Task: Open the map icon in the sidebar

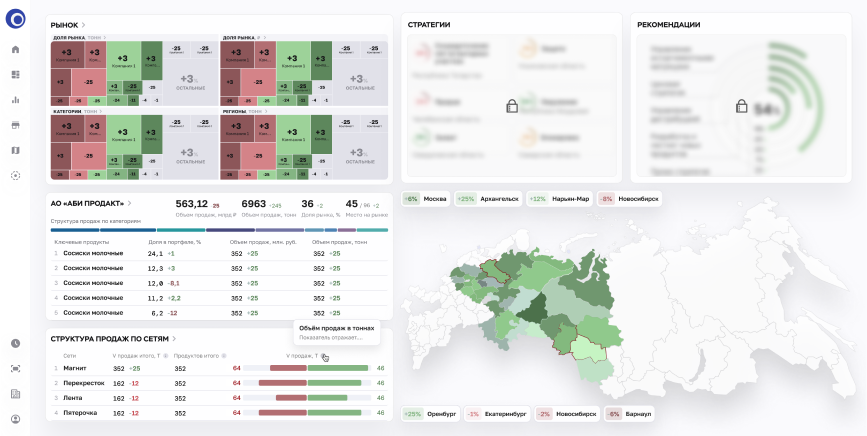Action: click(15, 150)
